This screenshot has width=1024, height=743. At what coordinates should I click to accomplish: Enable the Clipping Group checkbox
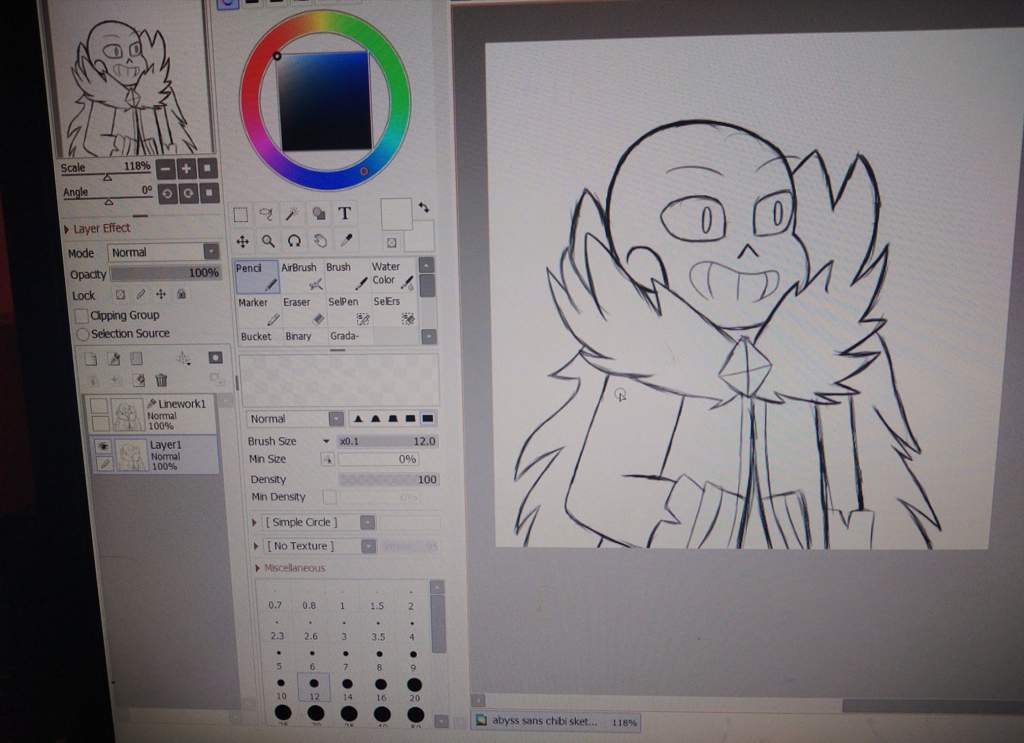coord(82,316)
